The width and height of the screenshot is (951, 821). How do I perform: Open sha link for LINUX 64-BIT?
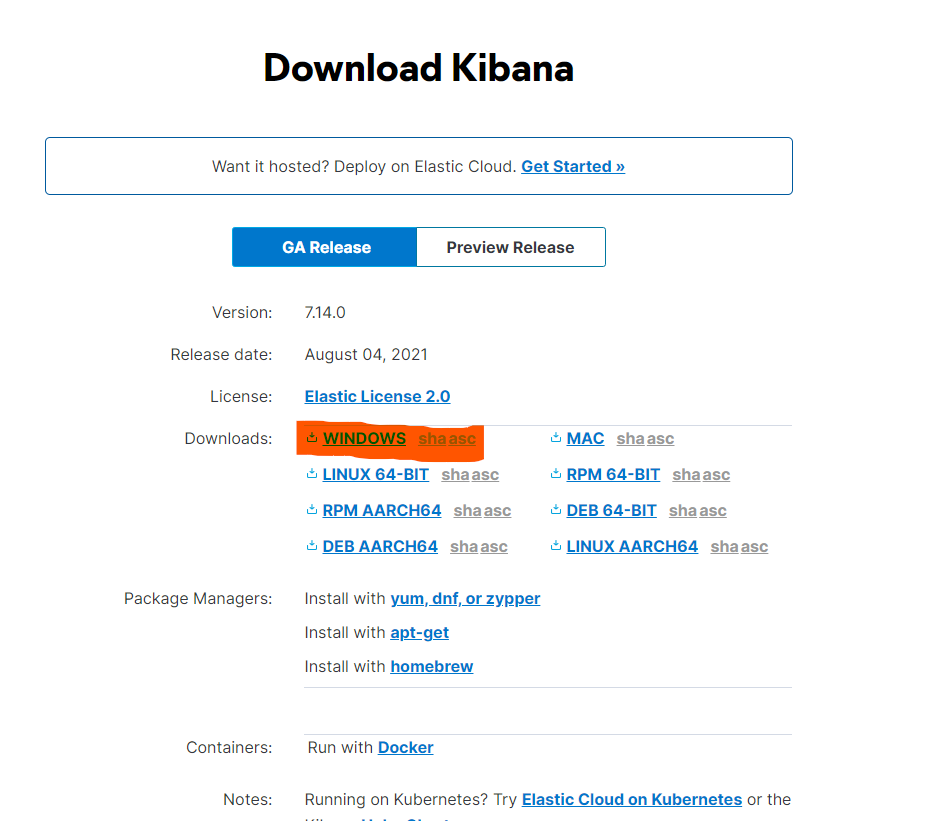[455, 475]
